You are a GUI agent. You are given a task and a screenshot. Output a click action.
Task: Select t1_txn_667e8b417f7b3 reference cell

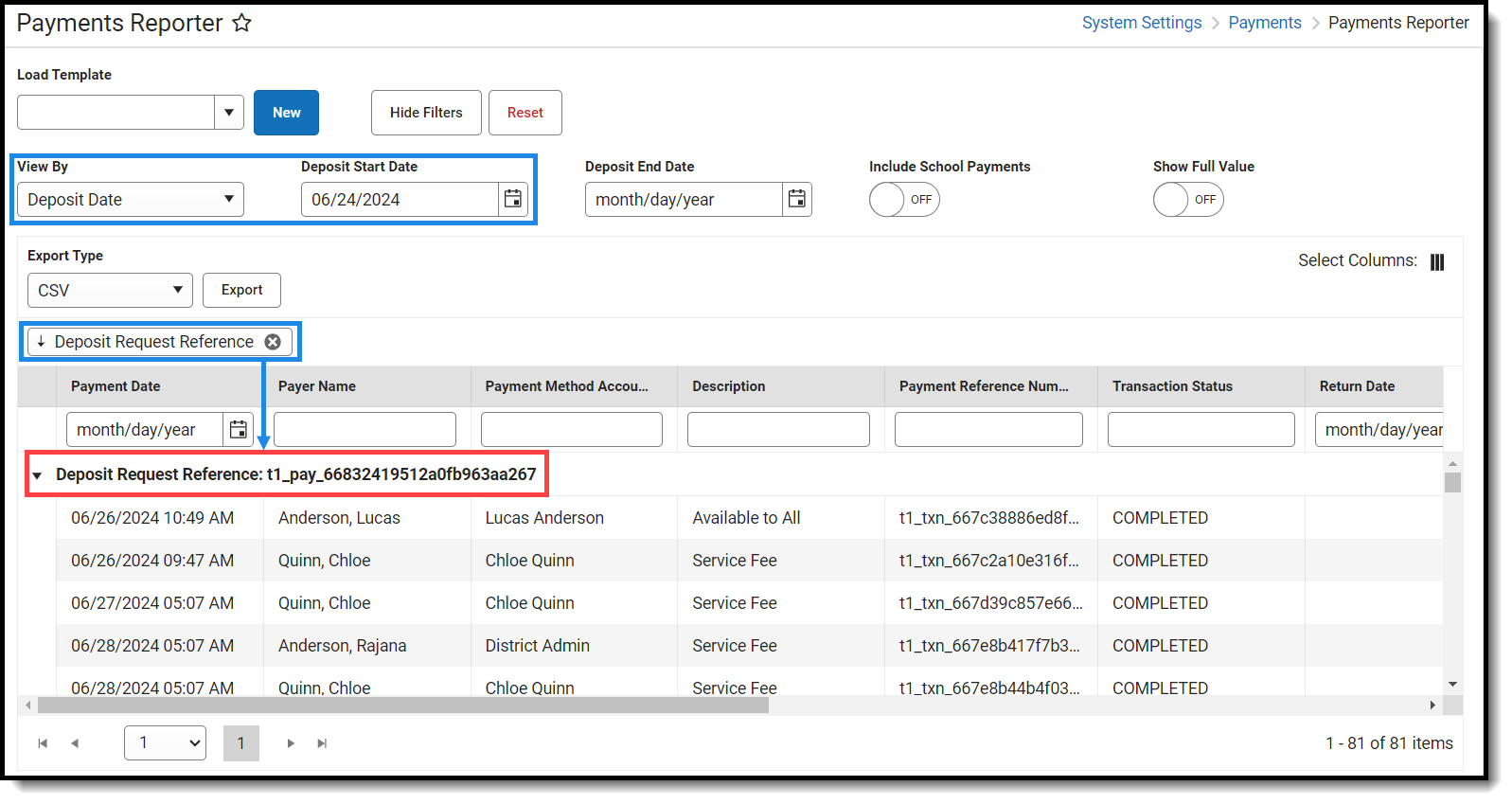989,646
